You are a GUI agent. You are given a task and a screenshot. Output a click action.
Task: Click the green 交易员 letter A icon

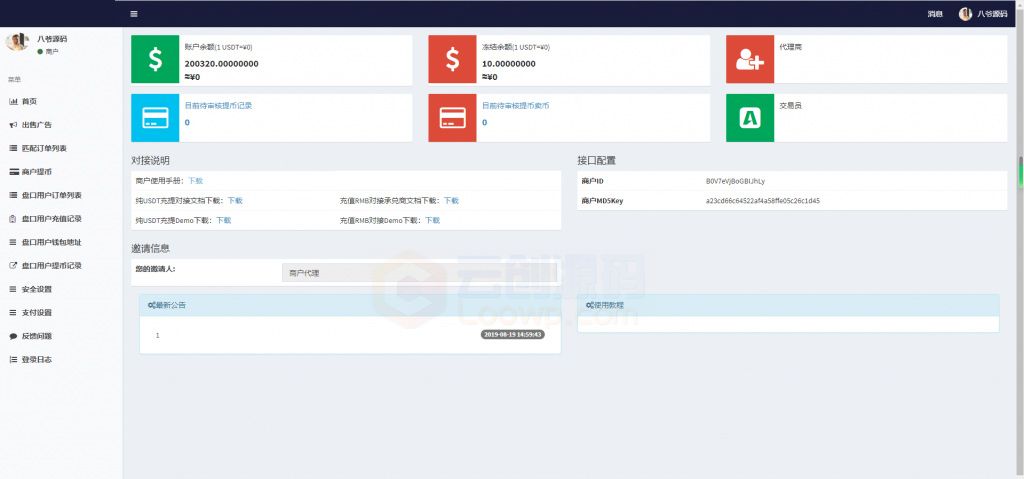coord(750,118)
